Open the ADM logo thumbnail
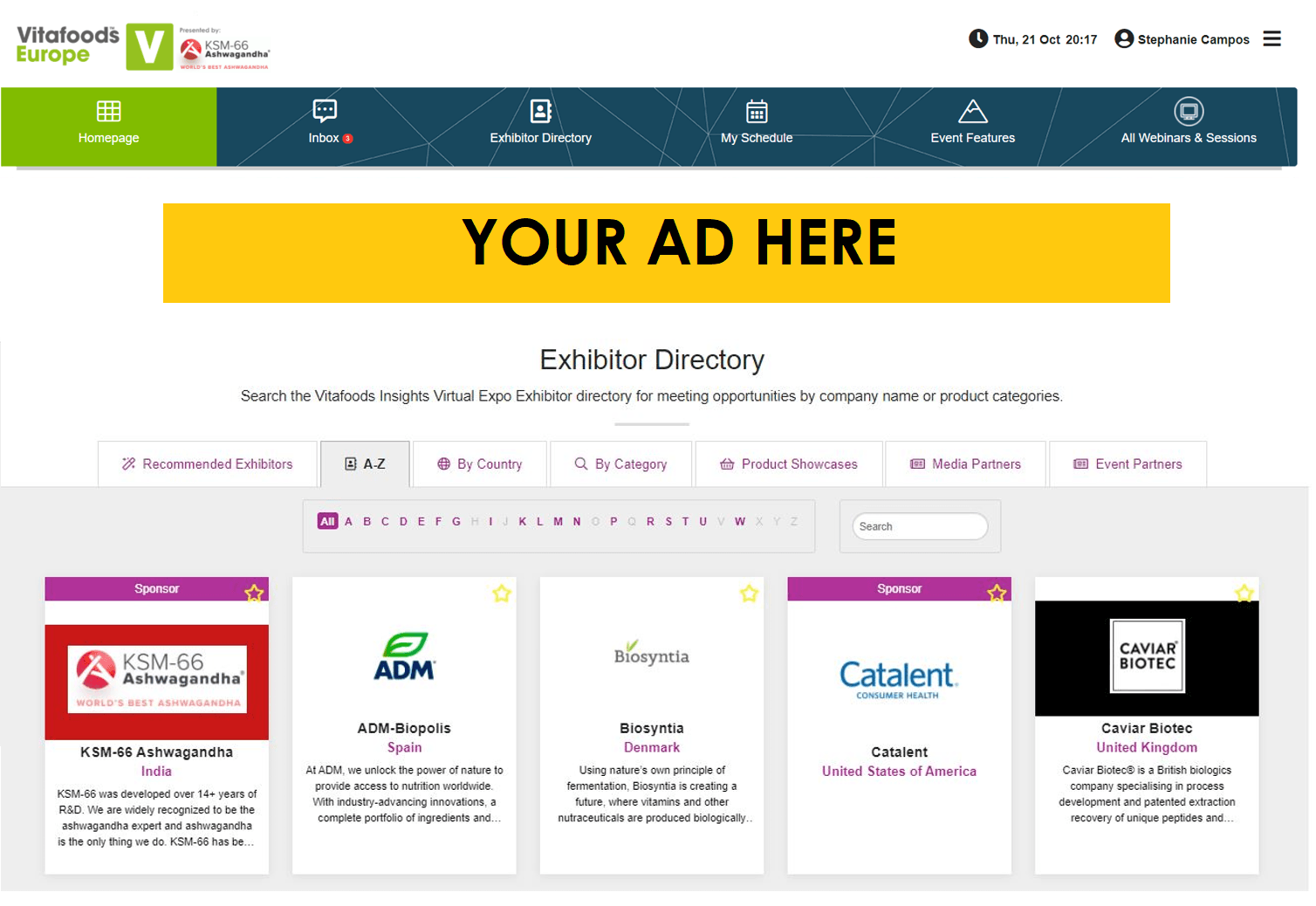The width and height of the screenshot is (1316, 906). (404, 656)
